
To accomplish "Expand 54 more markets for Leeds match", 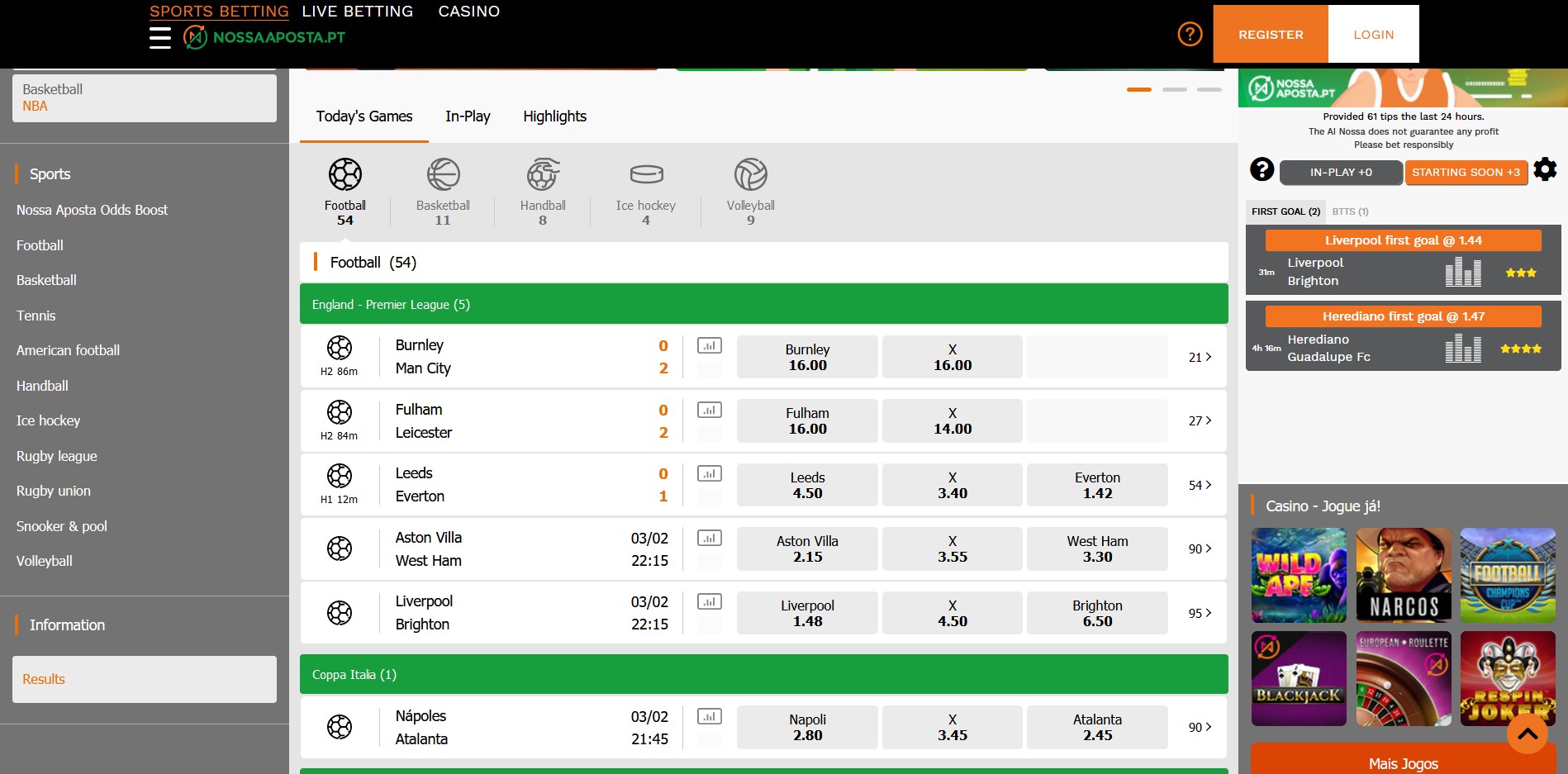I will click(1200, 485).
